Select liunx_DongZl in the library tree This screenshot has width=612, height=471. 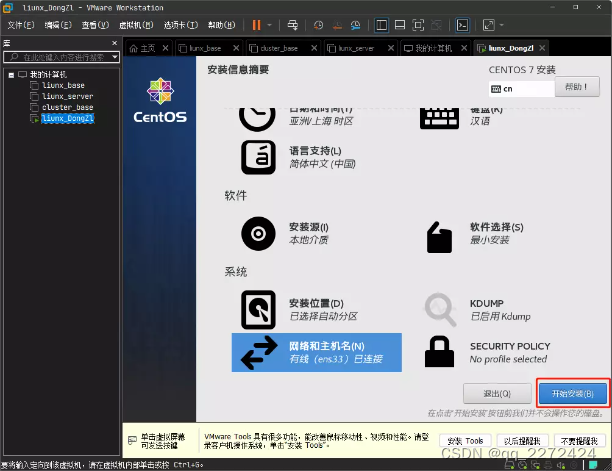(x=68, y=118)
